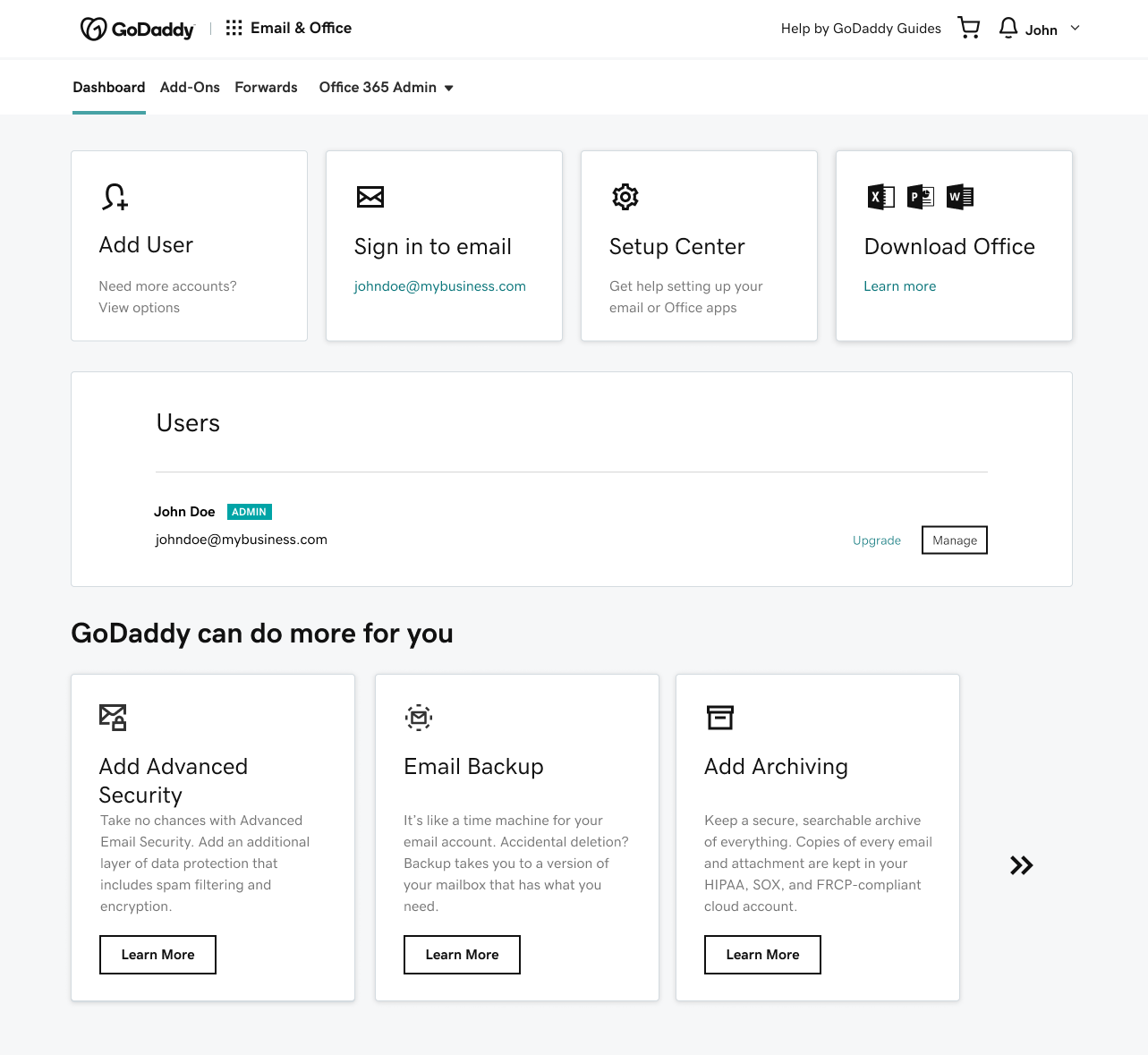Expand the Office 365 Admin dropdown
The width and height of the screenshot is (1148, 1055).
pyautogui.click(x=387, y=88)
